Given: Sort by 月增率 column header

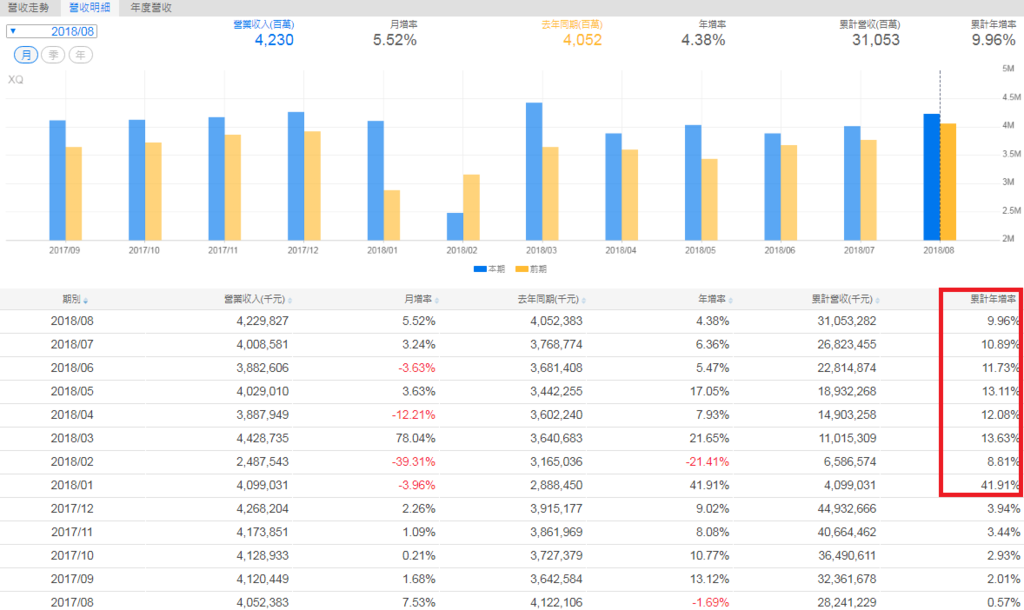Looking at the screenshot, I should 421,299.
